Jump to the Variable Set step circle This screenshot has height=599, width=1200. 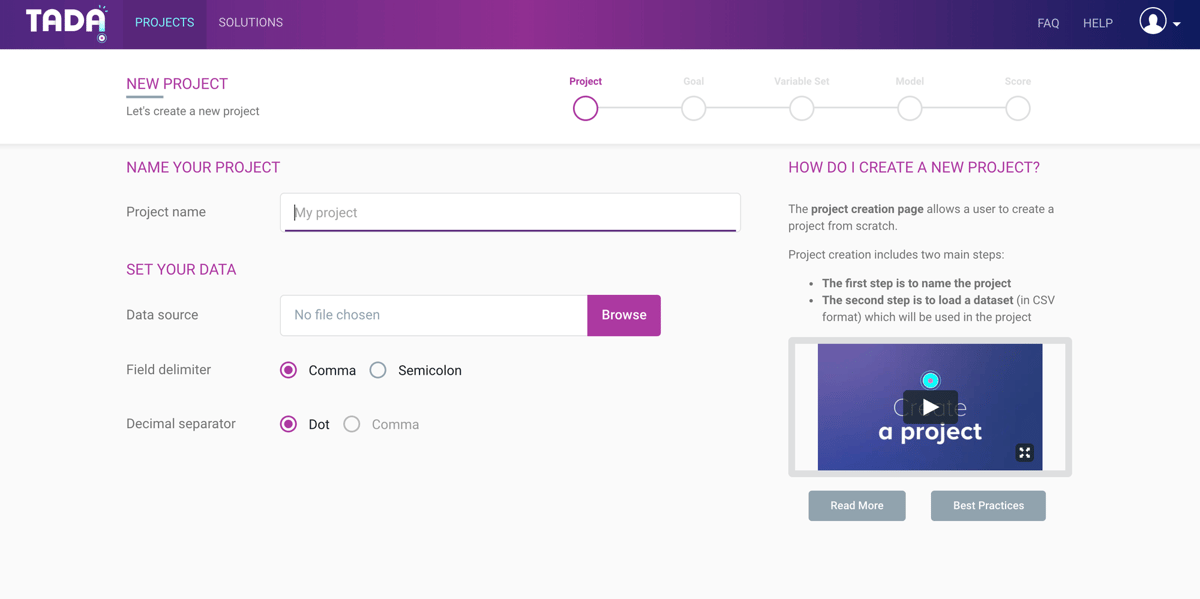(802, 108)
